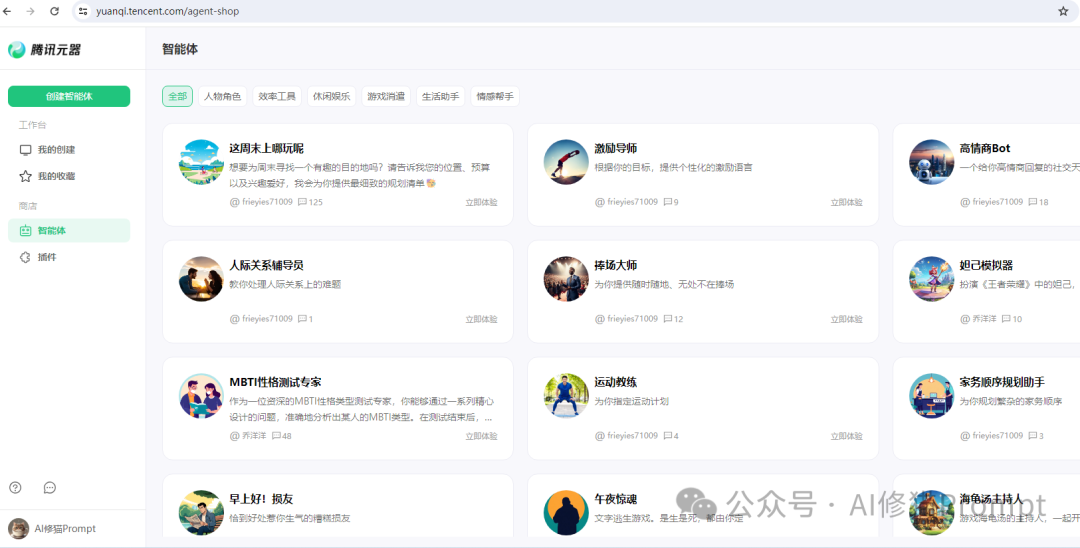This screenshot has width=1080, height=548.
Task: Select the 情感帮手 category tab
Action: (x=495, y=96)
